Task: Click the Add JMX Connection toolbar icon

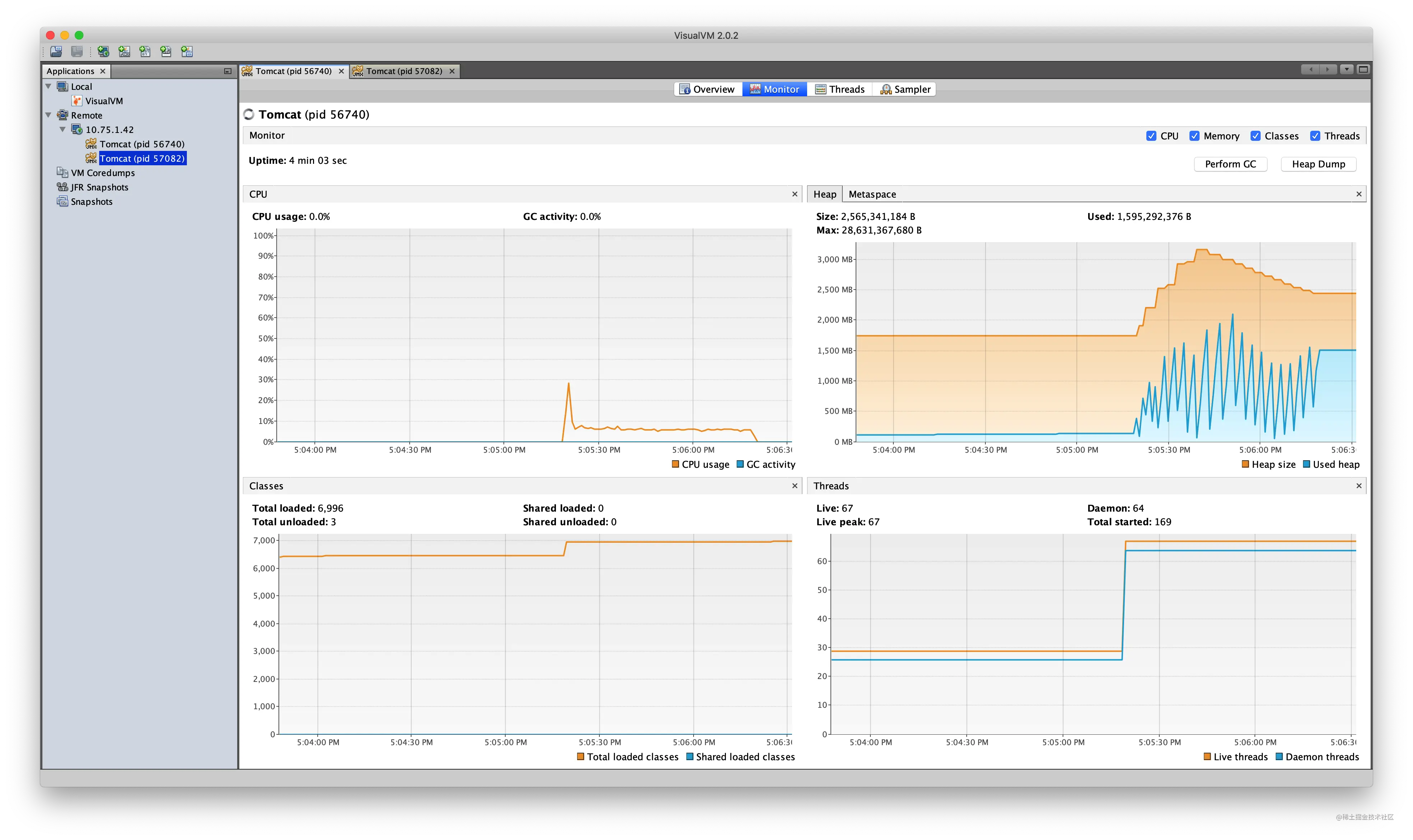Action: 124,51
